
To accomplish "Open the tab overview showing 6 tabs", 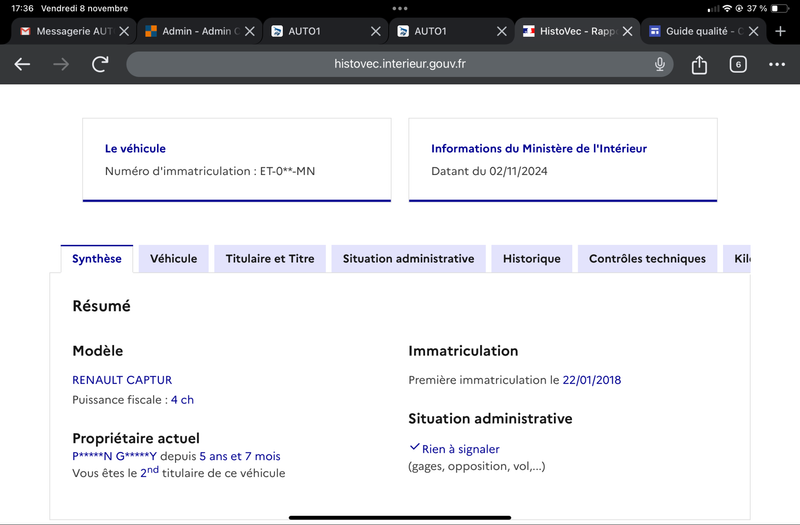I will (x=738, y=64).
